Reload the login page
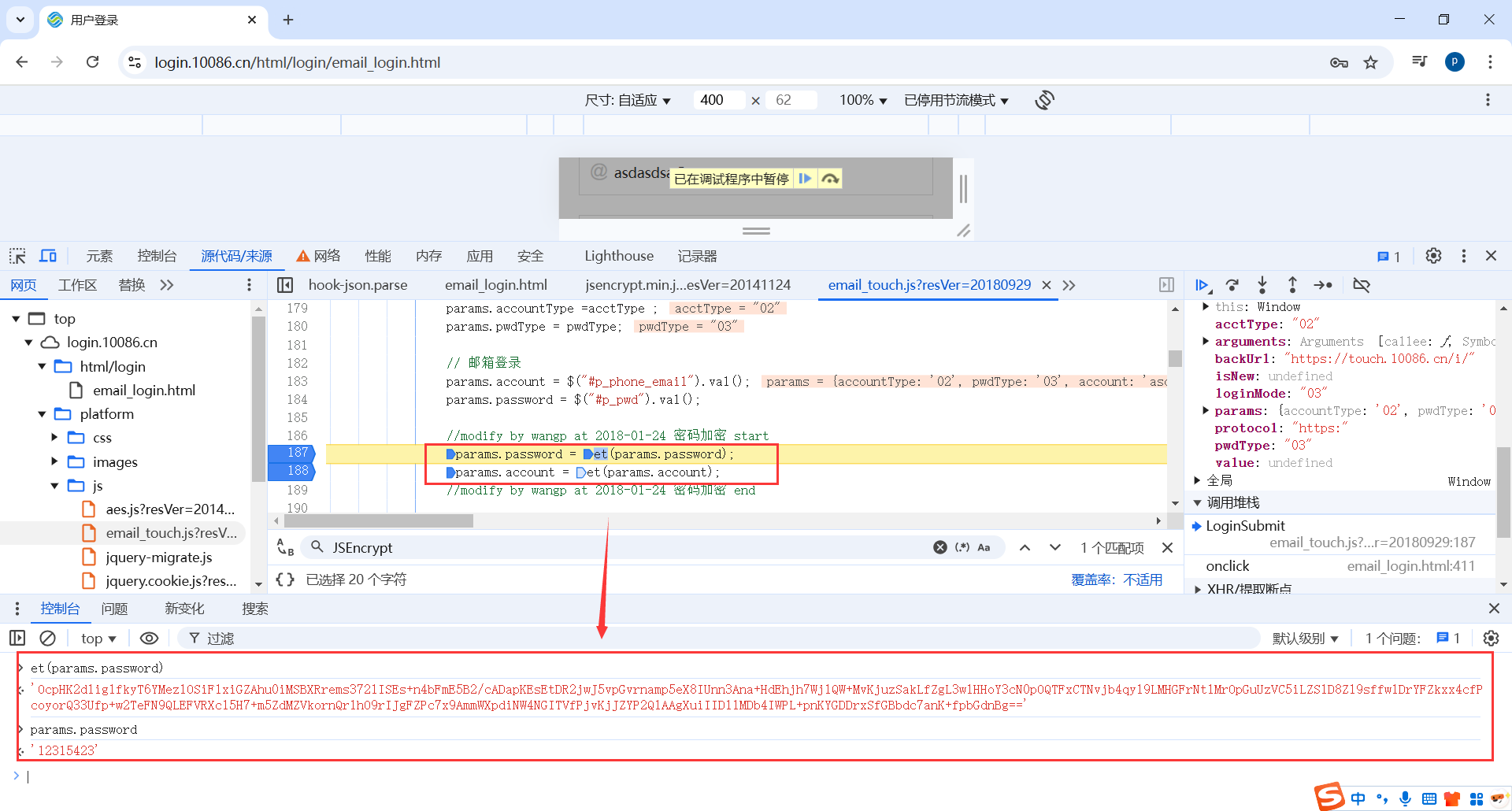 tap(92, 62)
